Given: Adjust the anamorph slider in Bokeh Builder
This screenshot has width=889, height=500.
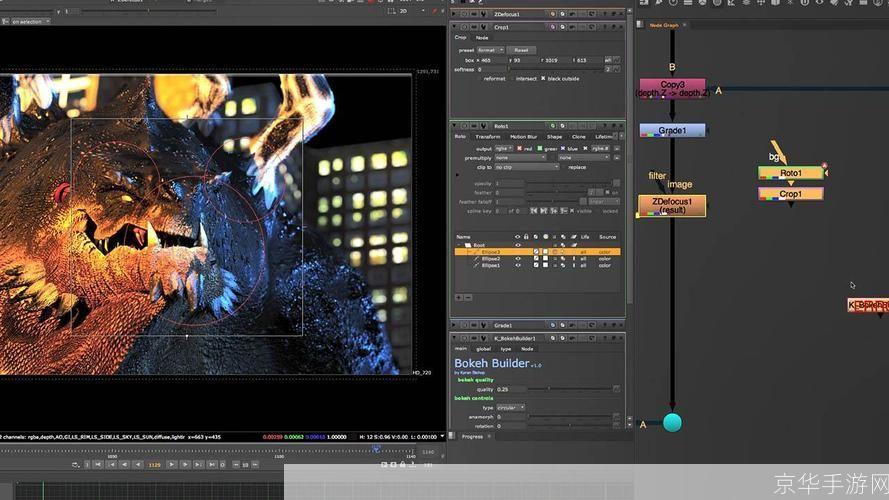Looking at the screenshot, I should (x=570, y=417).
